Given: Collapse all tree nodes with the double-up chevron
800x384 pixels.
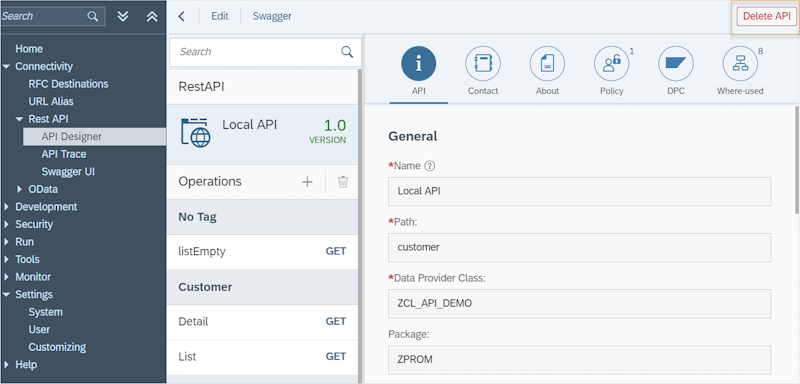Looking at the screenshot, I should pos(152,16).
